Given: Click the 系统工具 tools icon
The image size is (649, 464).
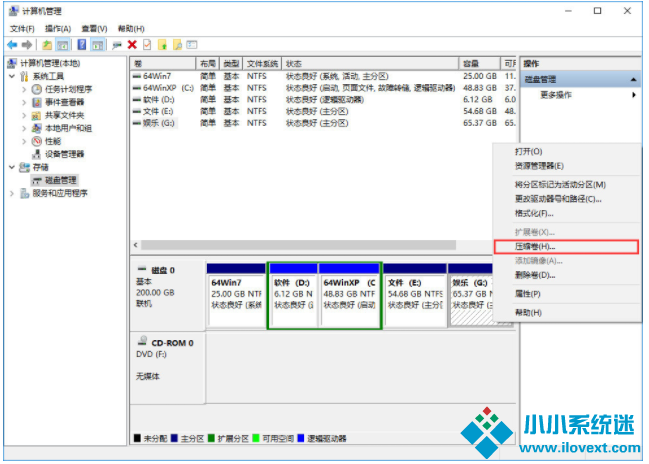Looking at the screenshot, I should pyautogui.click(x=24, y=76).
